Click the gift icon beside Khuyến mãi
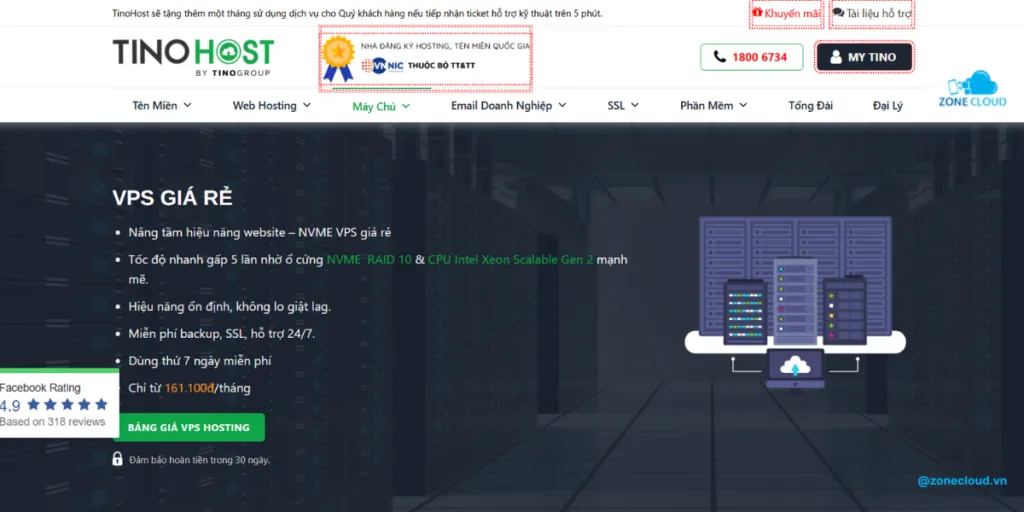The image size is (1024, 512). 758,12
